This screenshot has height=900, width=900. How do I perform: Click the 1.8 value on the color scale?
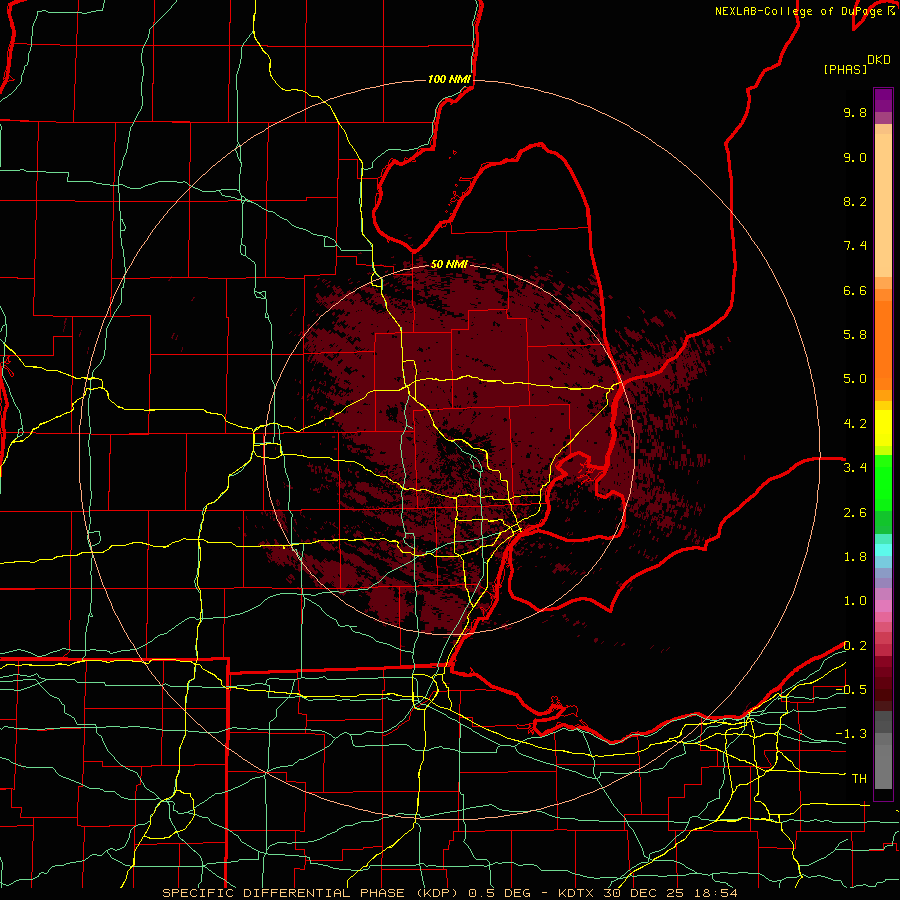pos(855,557)
